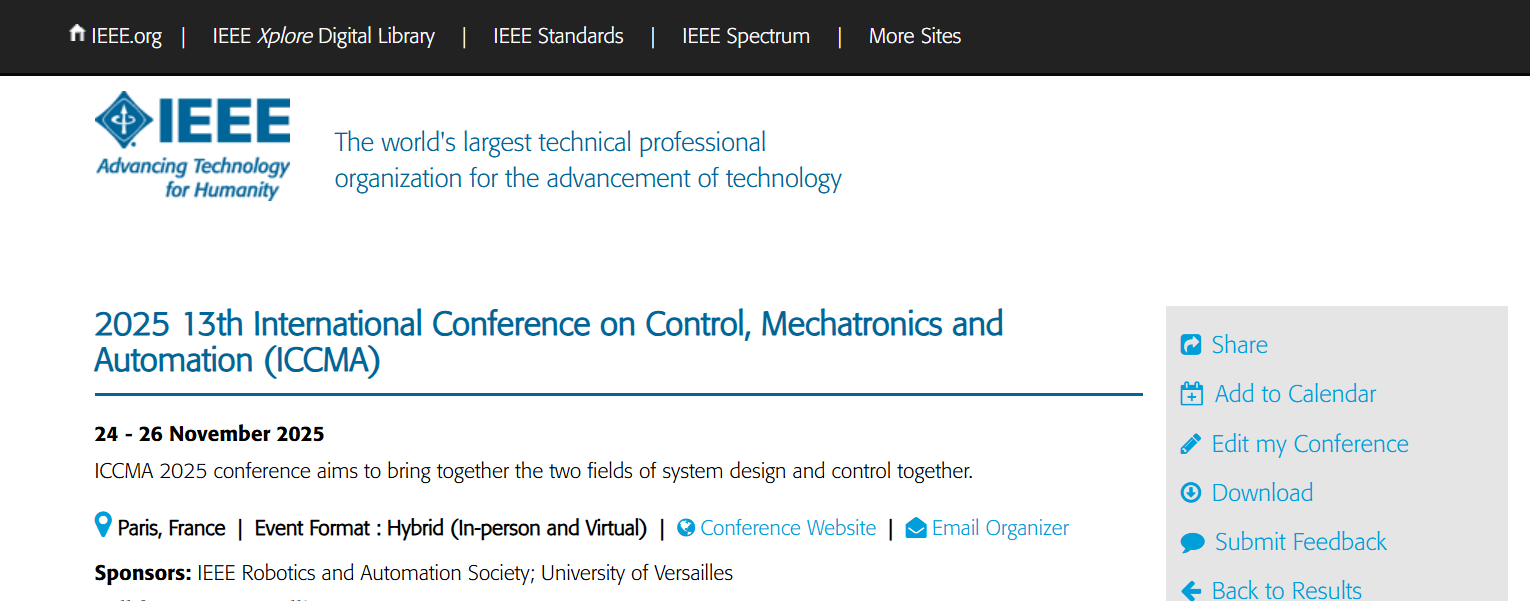Click the home icon beside IEEE.org
Screen dimensions: 1530x601
tap(76, 34)
